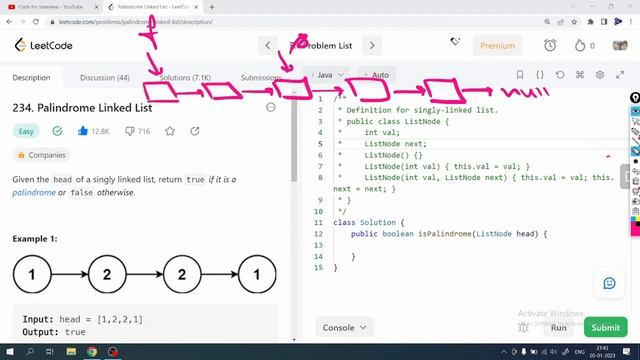Image resolution: width=640 pixels, height=360 pixels.
Task: Open the Solutions (7.1K) tab
Action: tap(185, 78)
